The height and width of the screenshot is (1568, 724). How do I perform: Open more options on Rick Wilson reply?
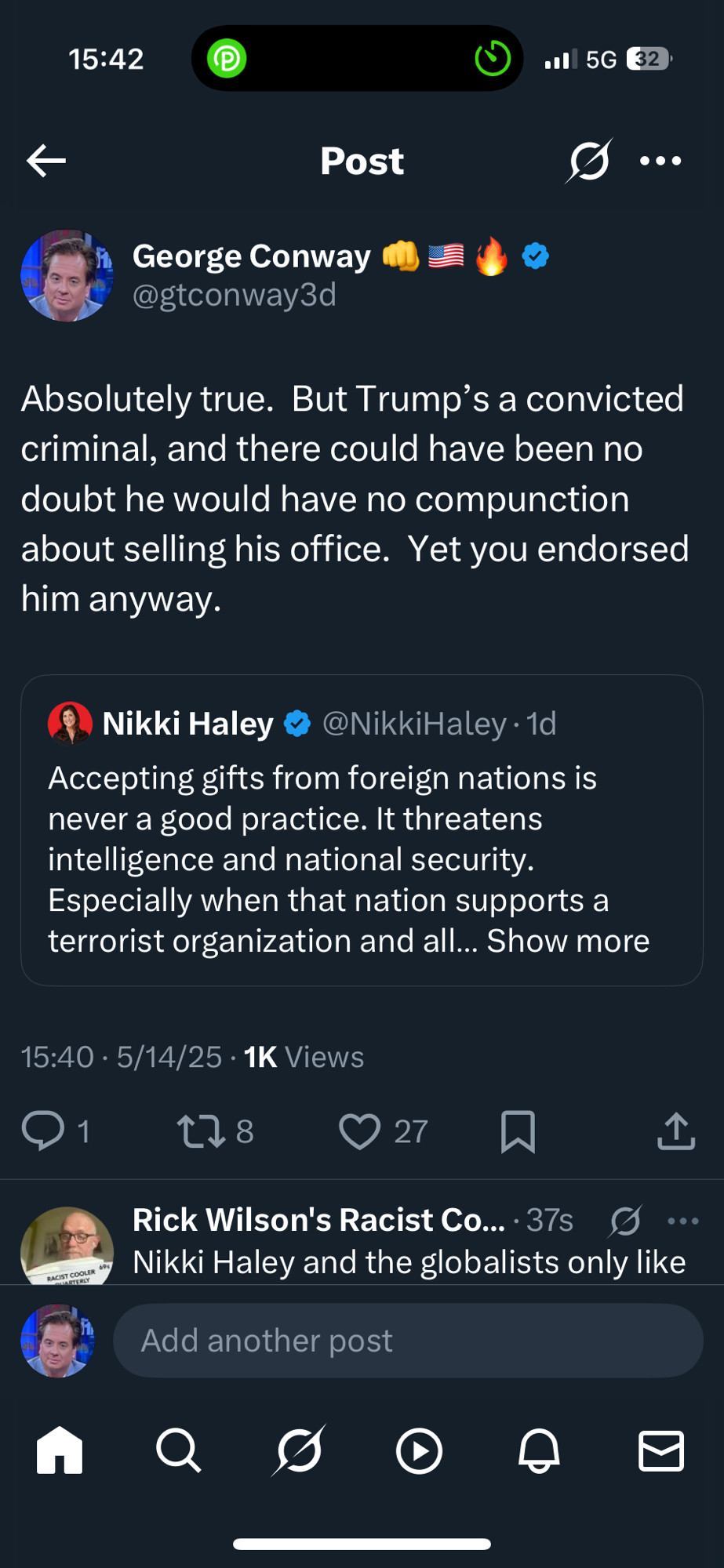coord(683,1221)
